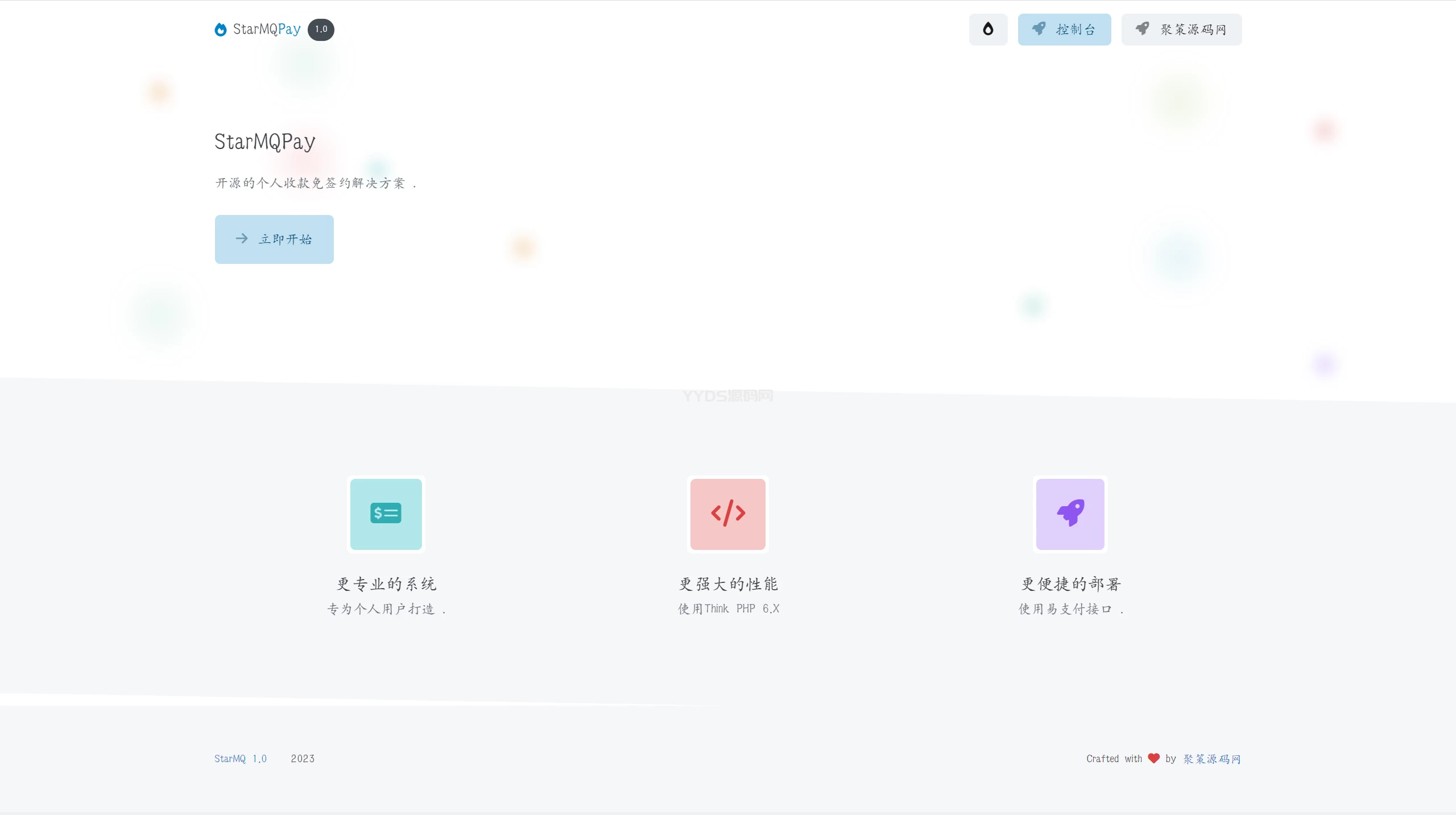Click the teal dollar-bill feature icon
The width and height of the screenshot is (1456, 815).
tap(386, 514)
